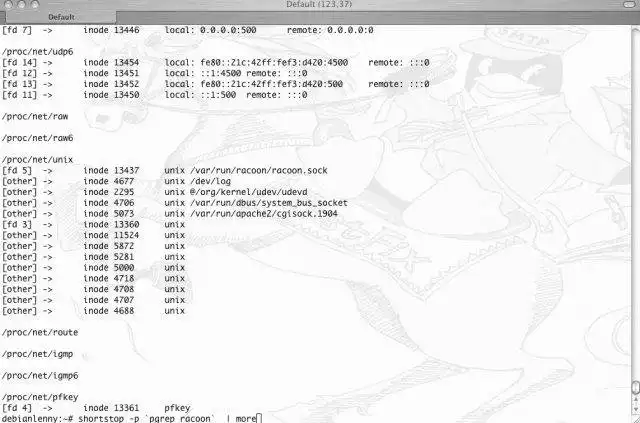Click the /proc/net/unix heading
This screenshot has width=640, height=423.
click(37, 160)
